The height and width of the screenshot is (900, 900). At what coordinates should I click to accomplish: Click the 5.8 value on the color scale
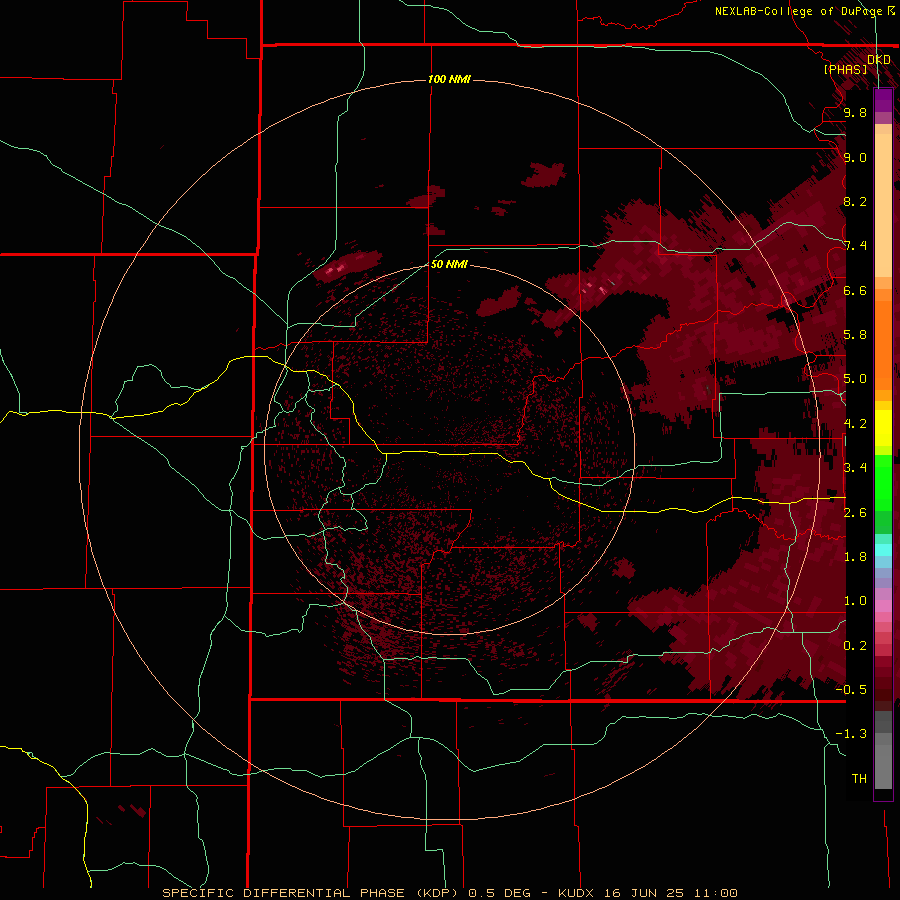pos(855,335)
